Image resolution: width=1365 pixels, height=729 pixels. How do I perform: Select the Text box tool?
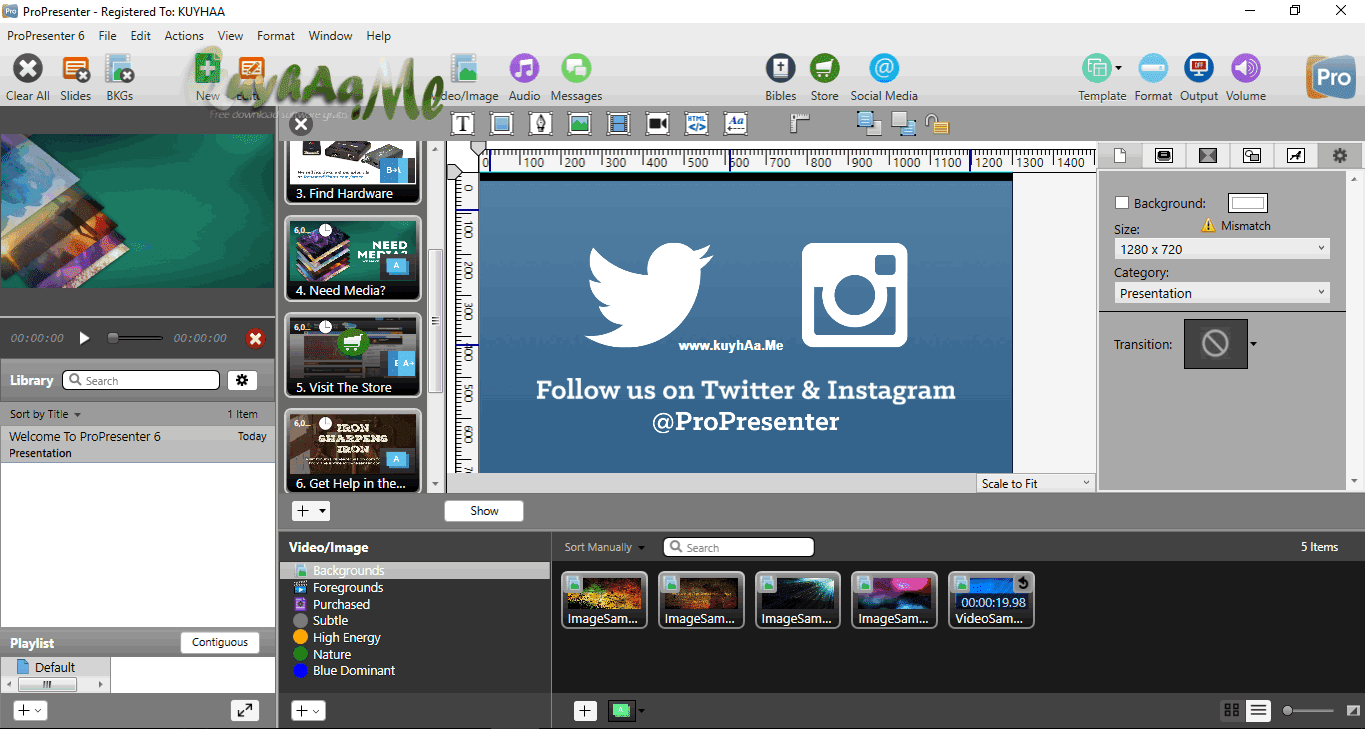click(x=462, y=123)
